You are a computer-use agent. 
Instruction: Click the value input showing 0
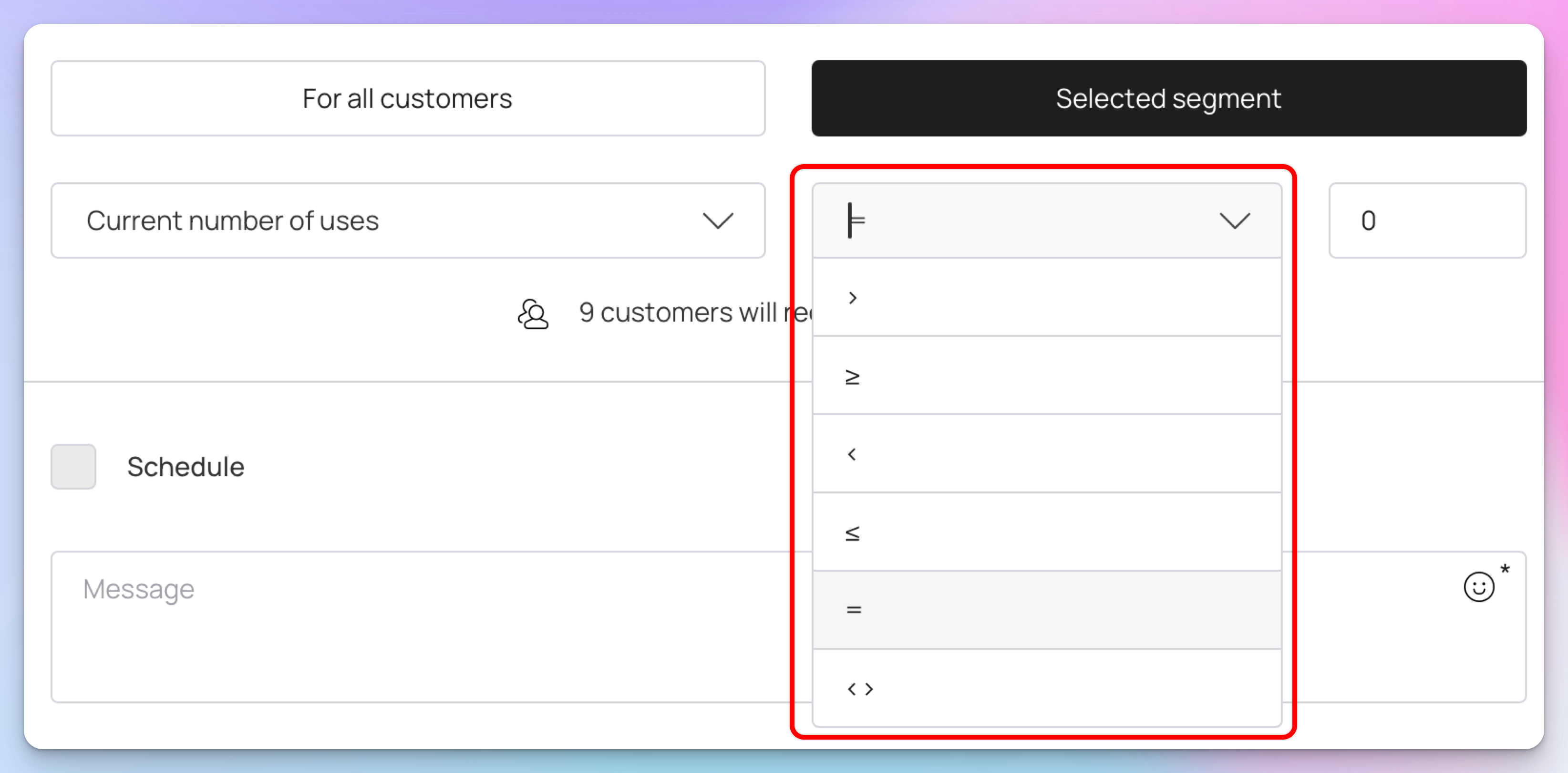[1427, 220]
